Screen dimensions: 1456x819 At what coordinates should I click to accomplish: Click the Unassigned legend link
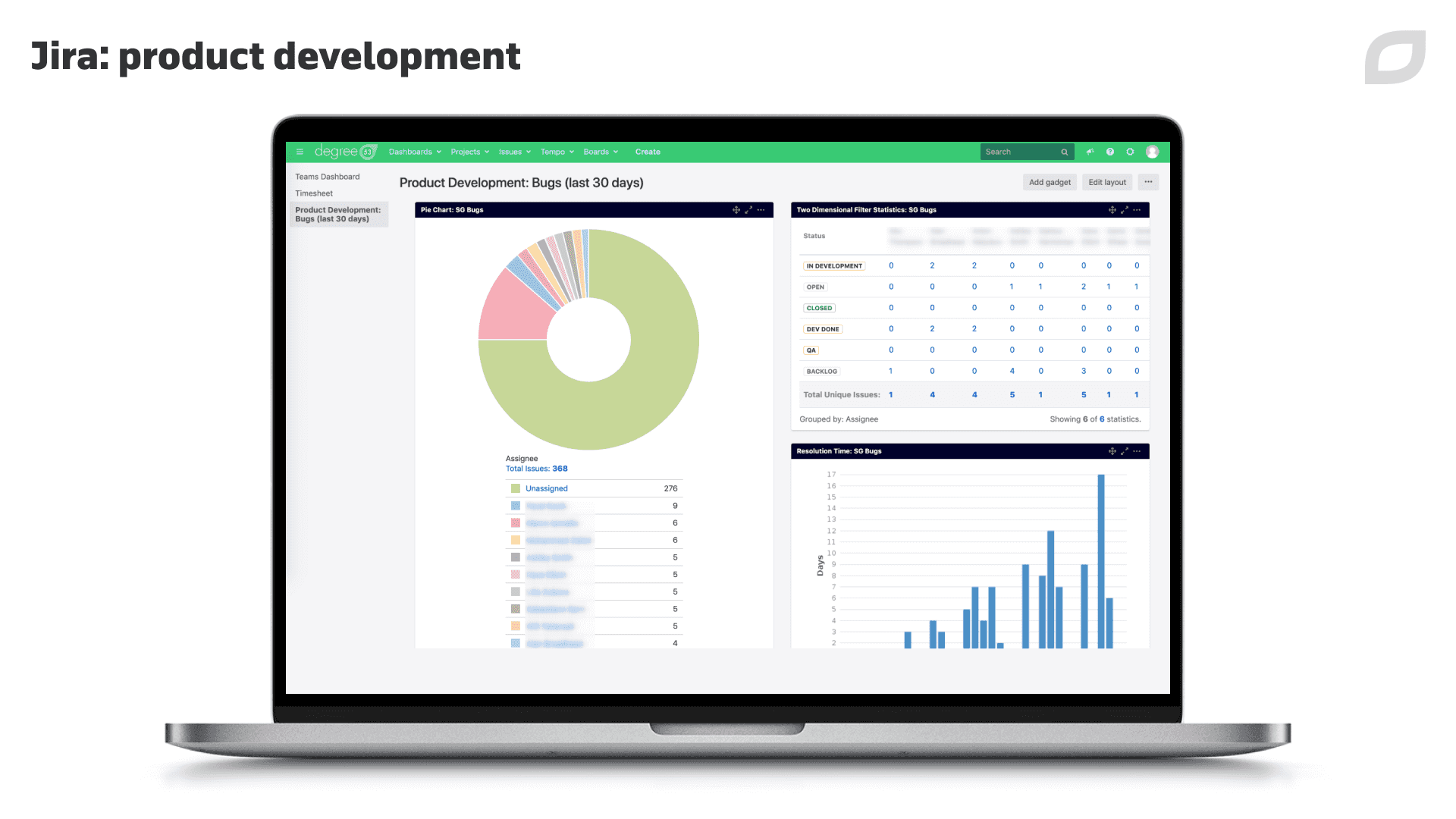[x=547, y=488]
